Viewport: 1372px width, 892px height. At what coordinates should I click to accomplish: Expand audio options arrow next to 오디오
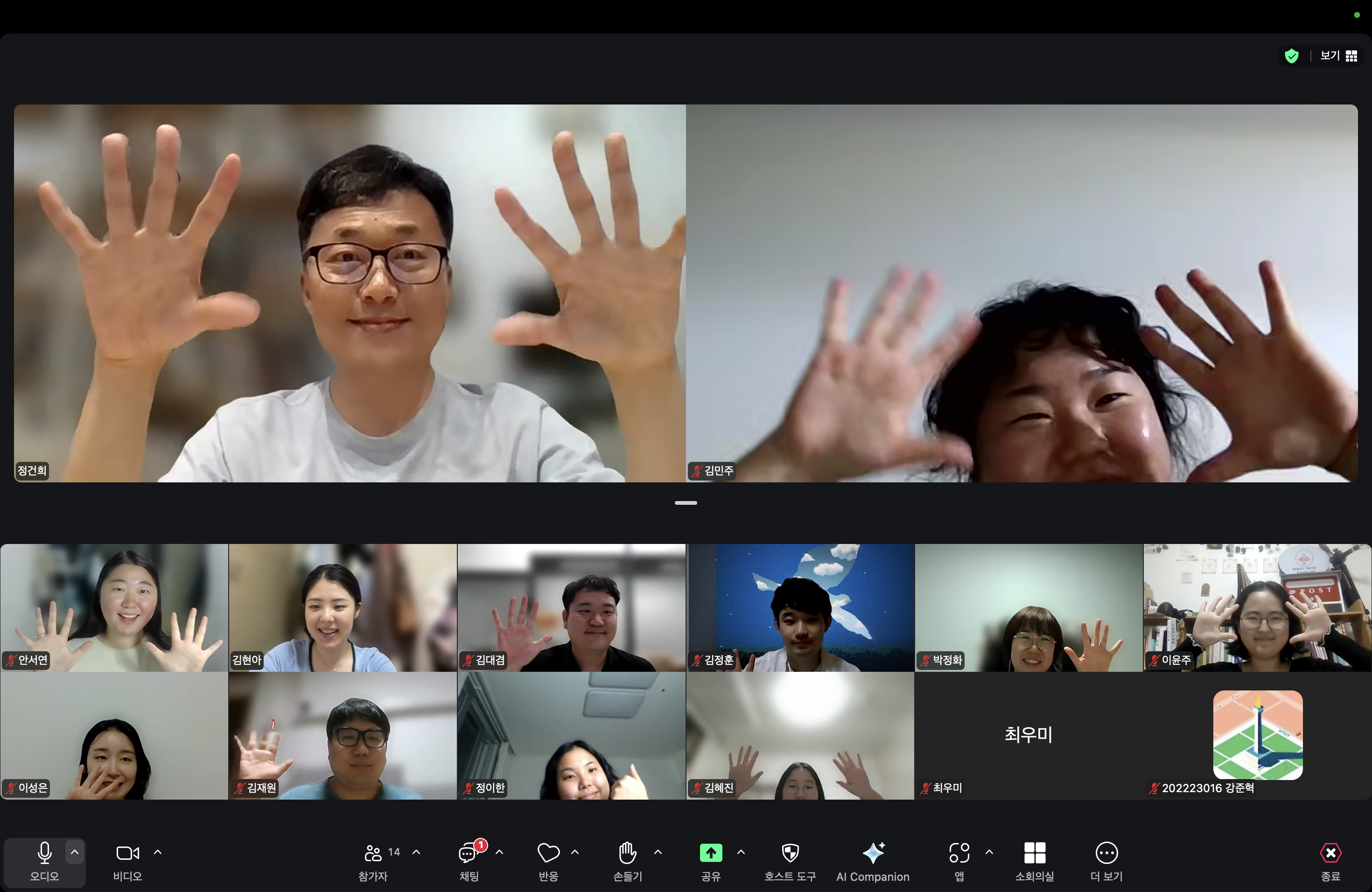coord(74,852)
